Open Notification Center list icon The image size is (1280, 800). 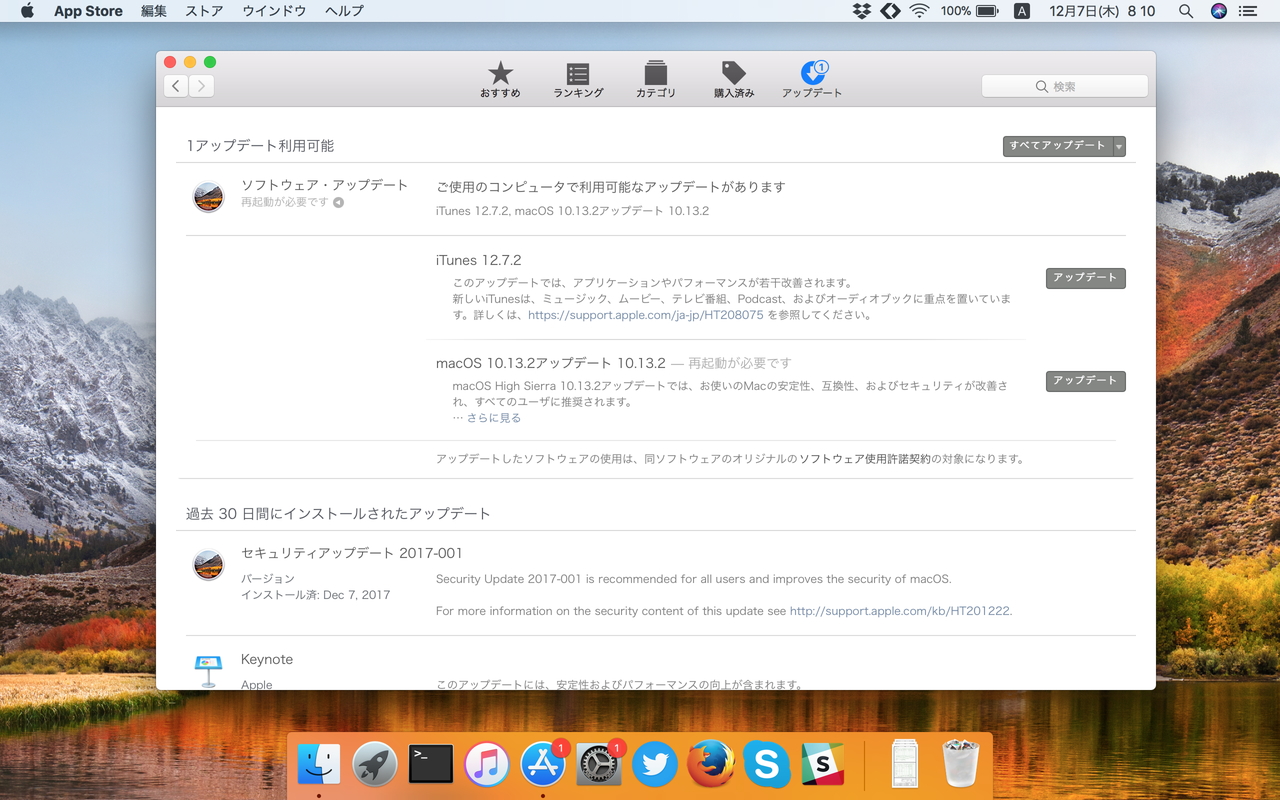(1247, 11)
